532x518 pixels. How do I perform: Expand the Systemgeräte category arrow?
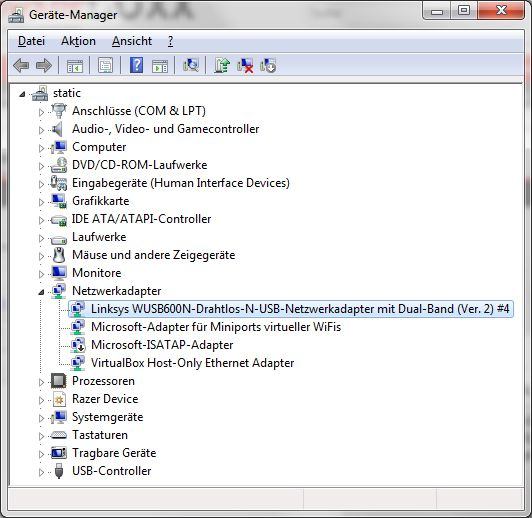41,418
